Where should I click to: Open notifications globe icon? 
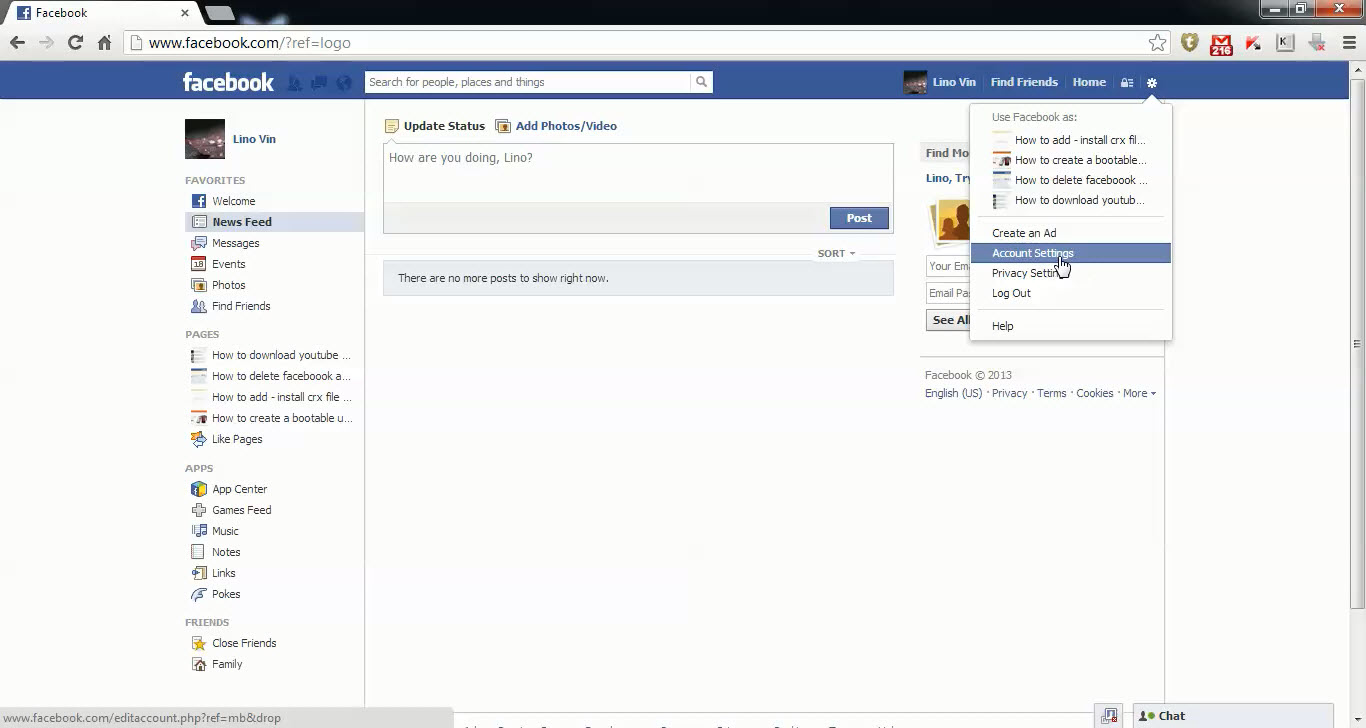click(x=344, y=83)
